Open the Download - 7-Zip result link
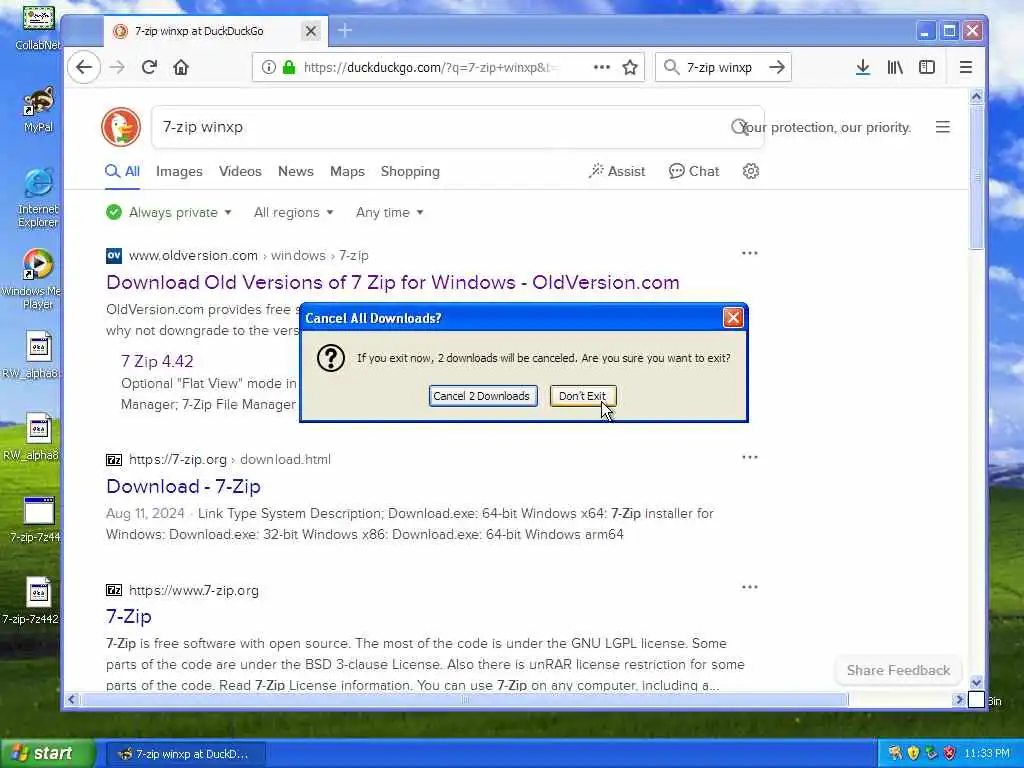 (183, 486)
